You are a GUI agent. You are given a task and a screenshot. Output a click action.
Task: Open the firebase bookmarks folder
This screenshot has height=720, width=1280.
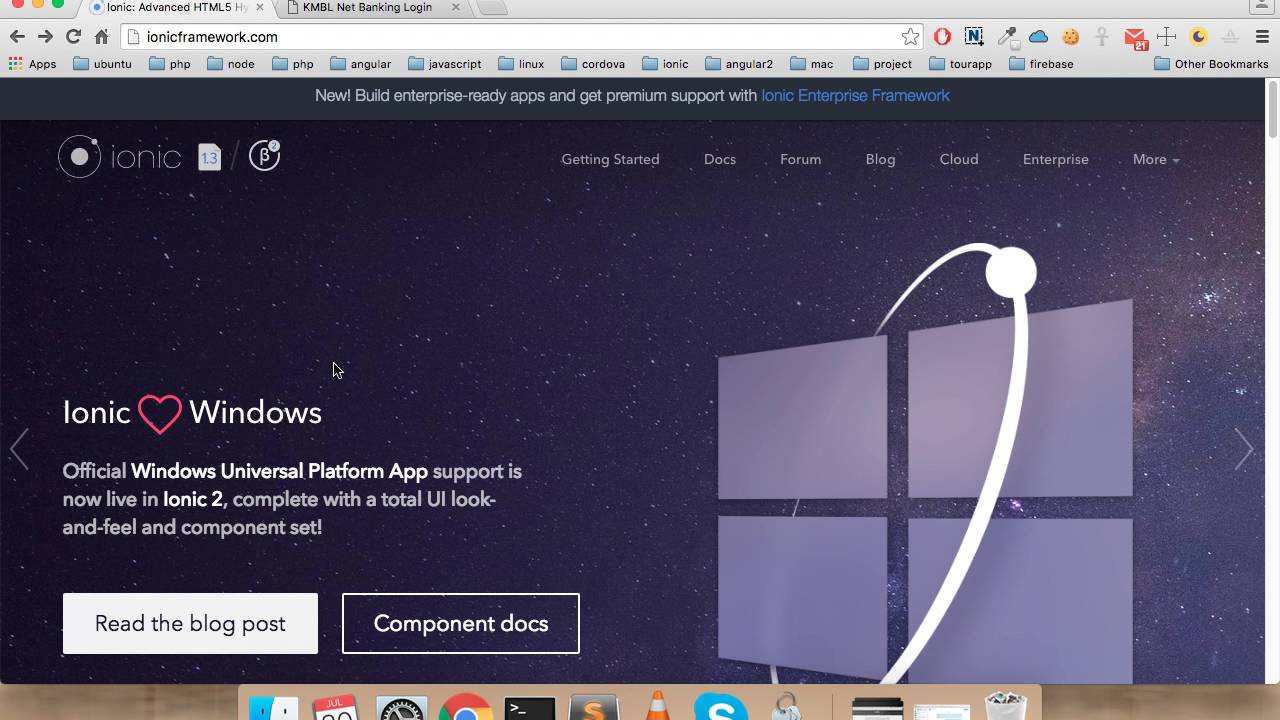pyautogui.click(x=1041, y=64)
